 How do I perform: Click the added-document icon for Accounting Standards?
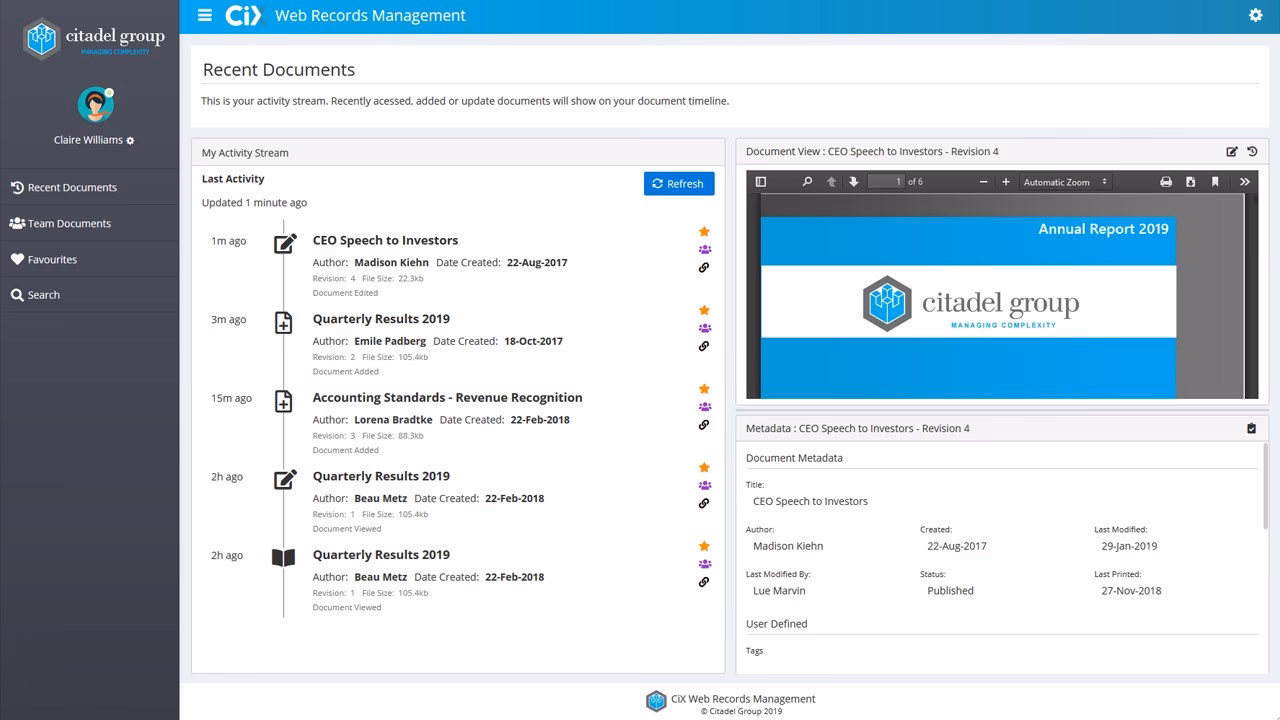284,401
